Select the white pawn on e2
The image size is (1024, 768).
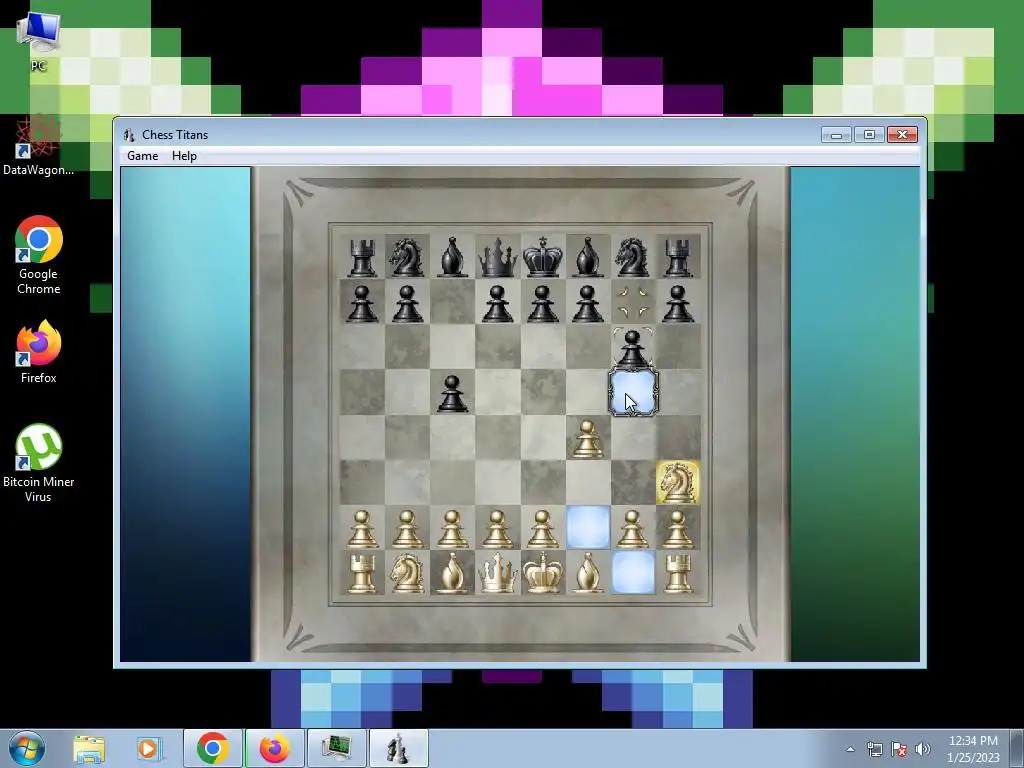[543, 528]
